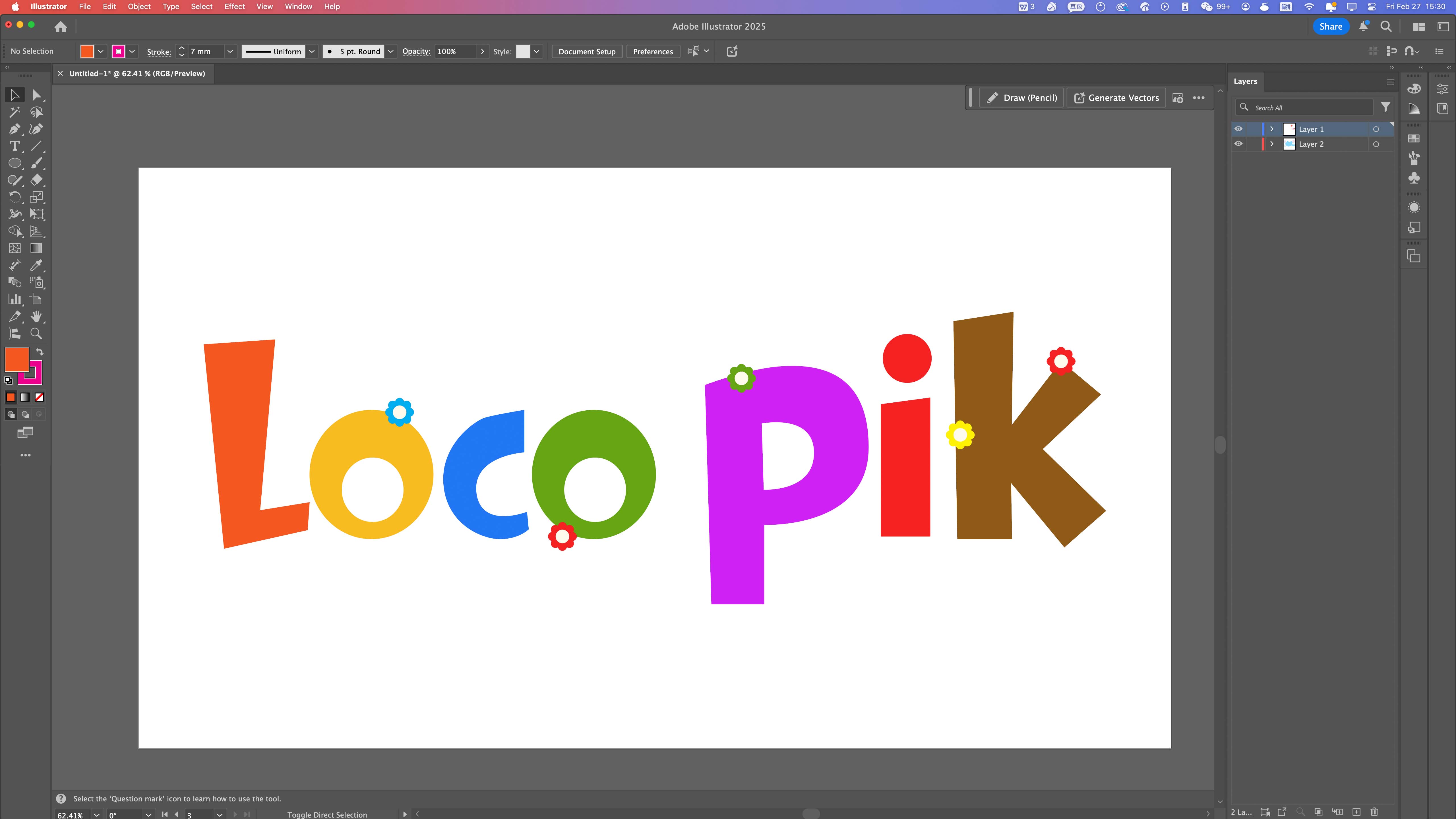Expand Layer 1 to show its contents
The width and height of the screenshot is (1456, 819).
1272,129
